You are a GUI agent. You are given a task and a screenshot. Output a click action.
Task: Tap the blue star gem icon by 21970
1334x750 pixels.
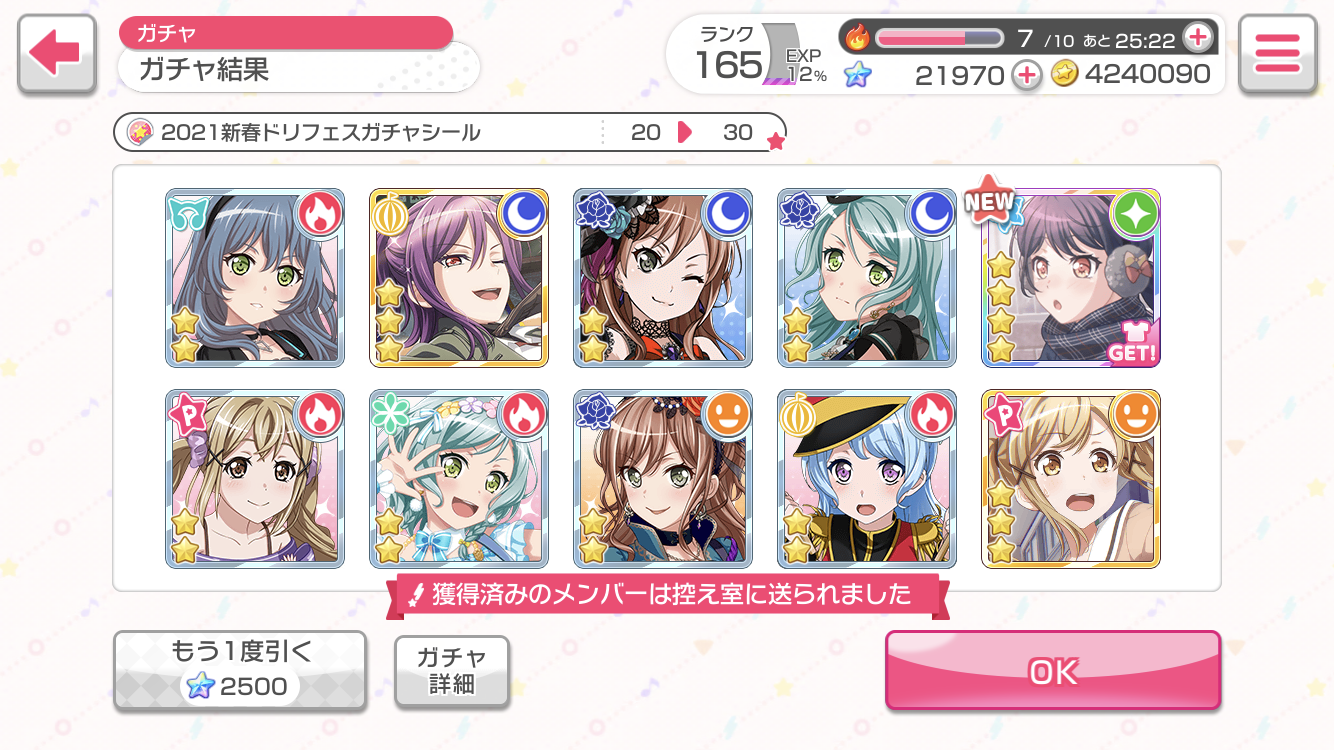[x=857, y=74]
